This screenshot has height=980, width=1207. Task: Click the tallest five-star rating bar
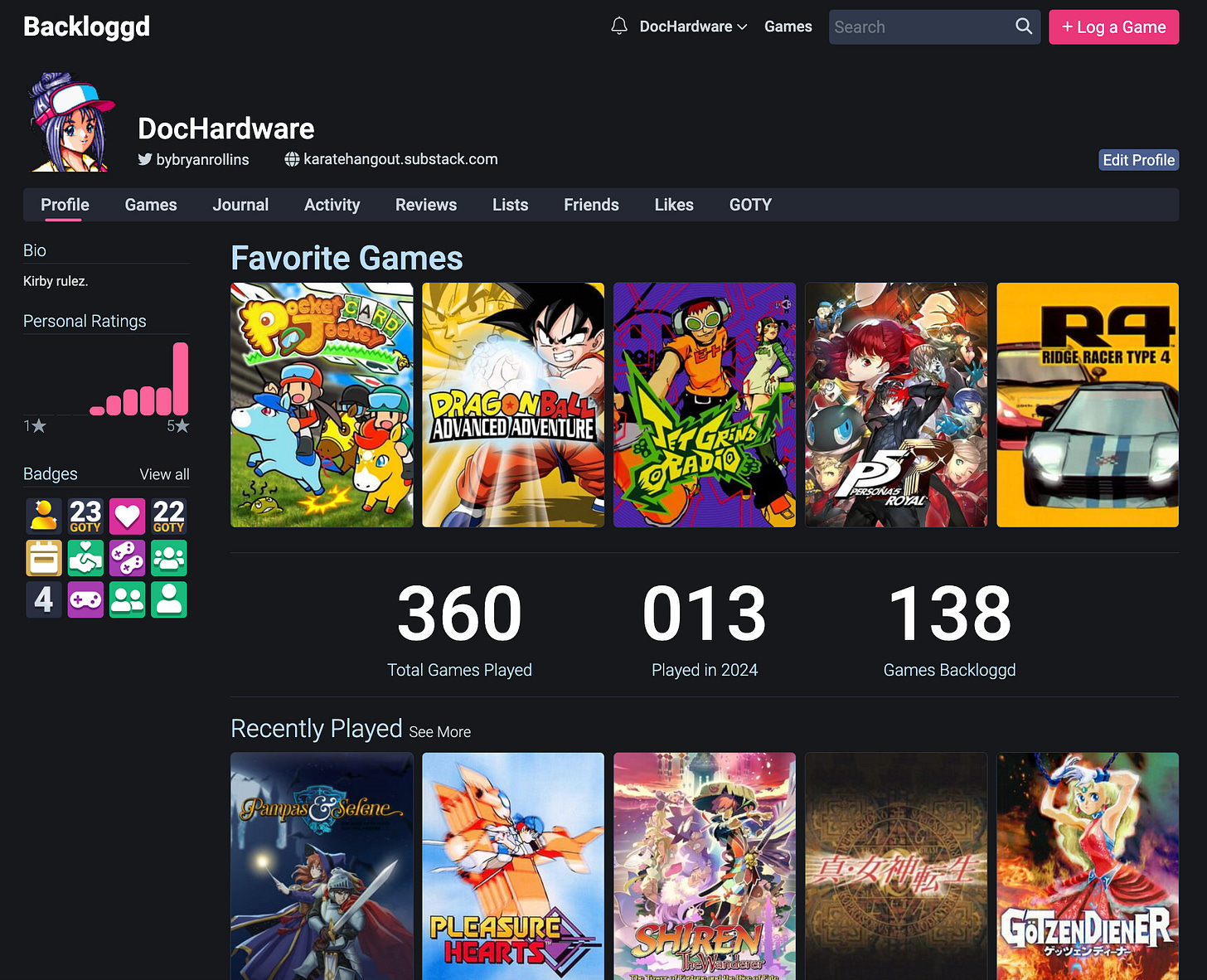pos(181,378)
